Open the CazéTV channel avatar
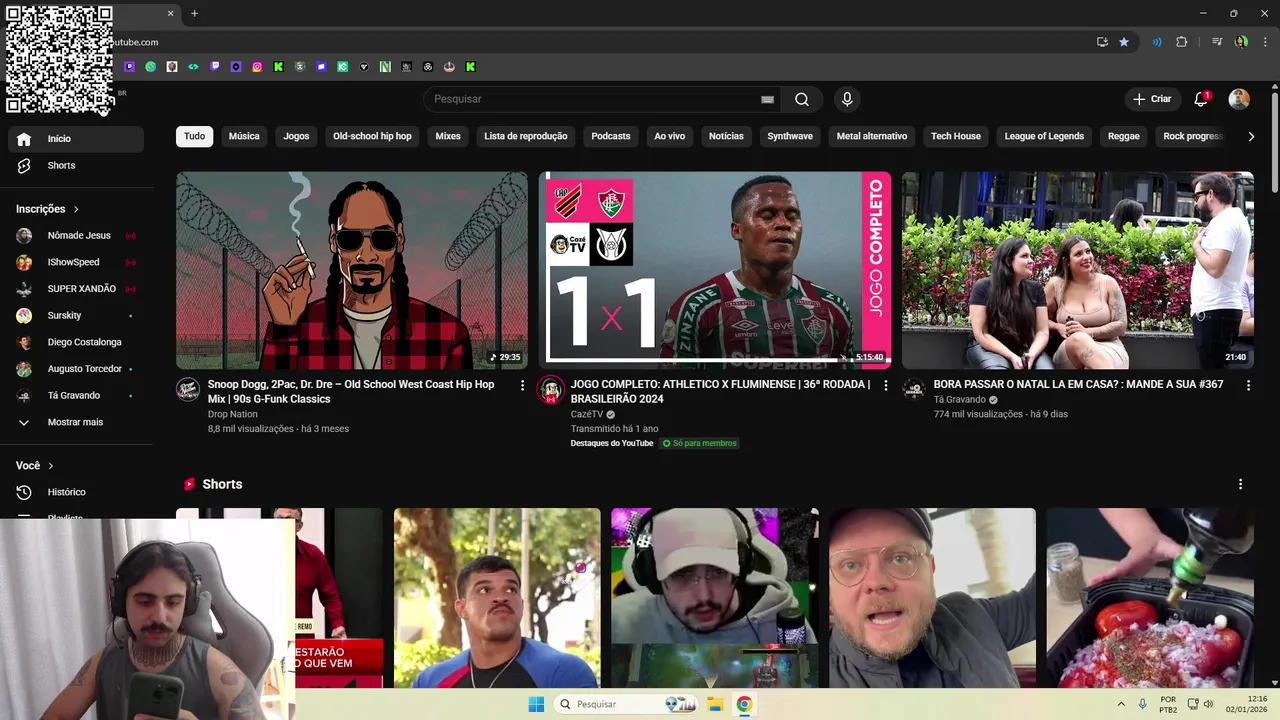1280x720 pixels. pyautogui.click(x=551, y=390)
